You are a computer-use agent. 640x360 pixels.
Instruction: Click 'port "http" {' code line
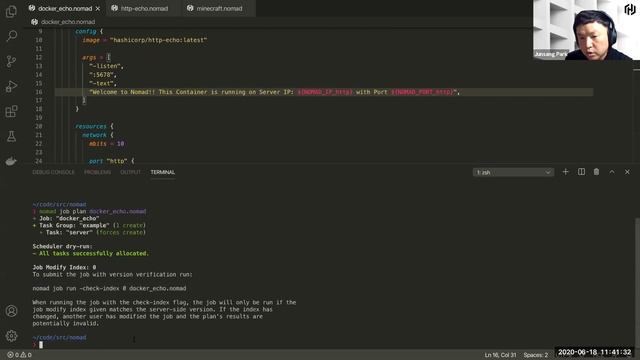(x=111, y=161)
